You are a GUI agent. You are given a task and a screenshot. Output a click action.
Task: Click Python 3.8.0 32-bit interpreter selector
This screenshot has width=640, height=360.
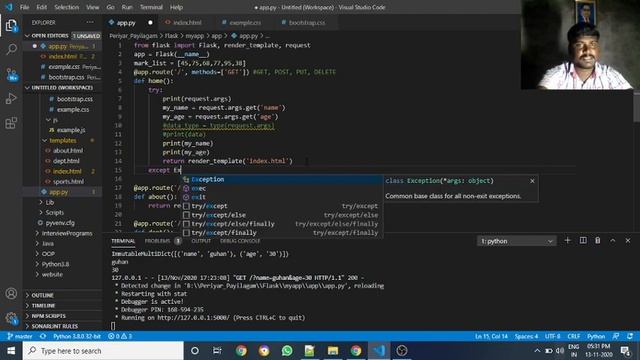pos(77,336)
